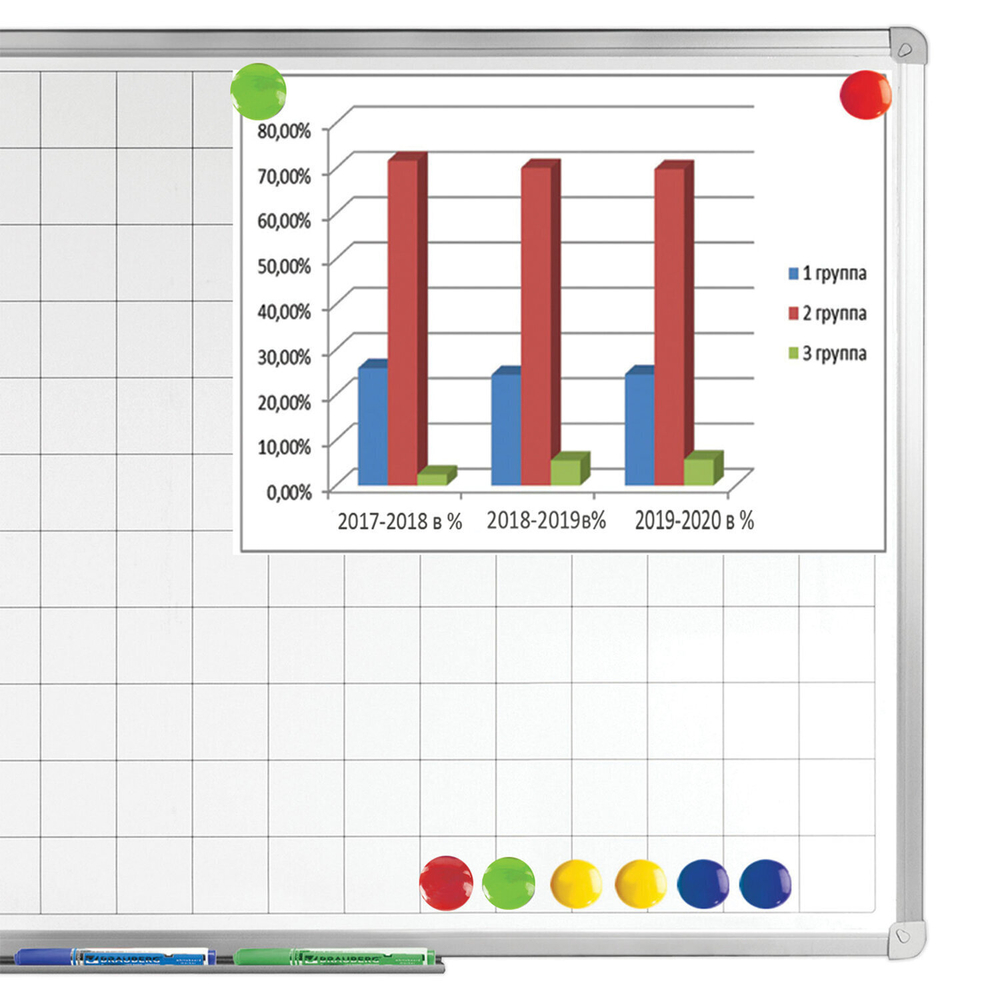This screenshot has height=1000, width=1000.
Task: Select the green Brauberg marker on the tray
Action: click(335, 957)
